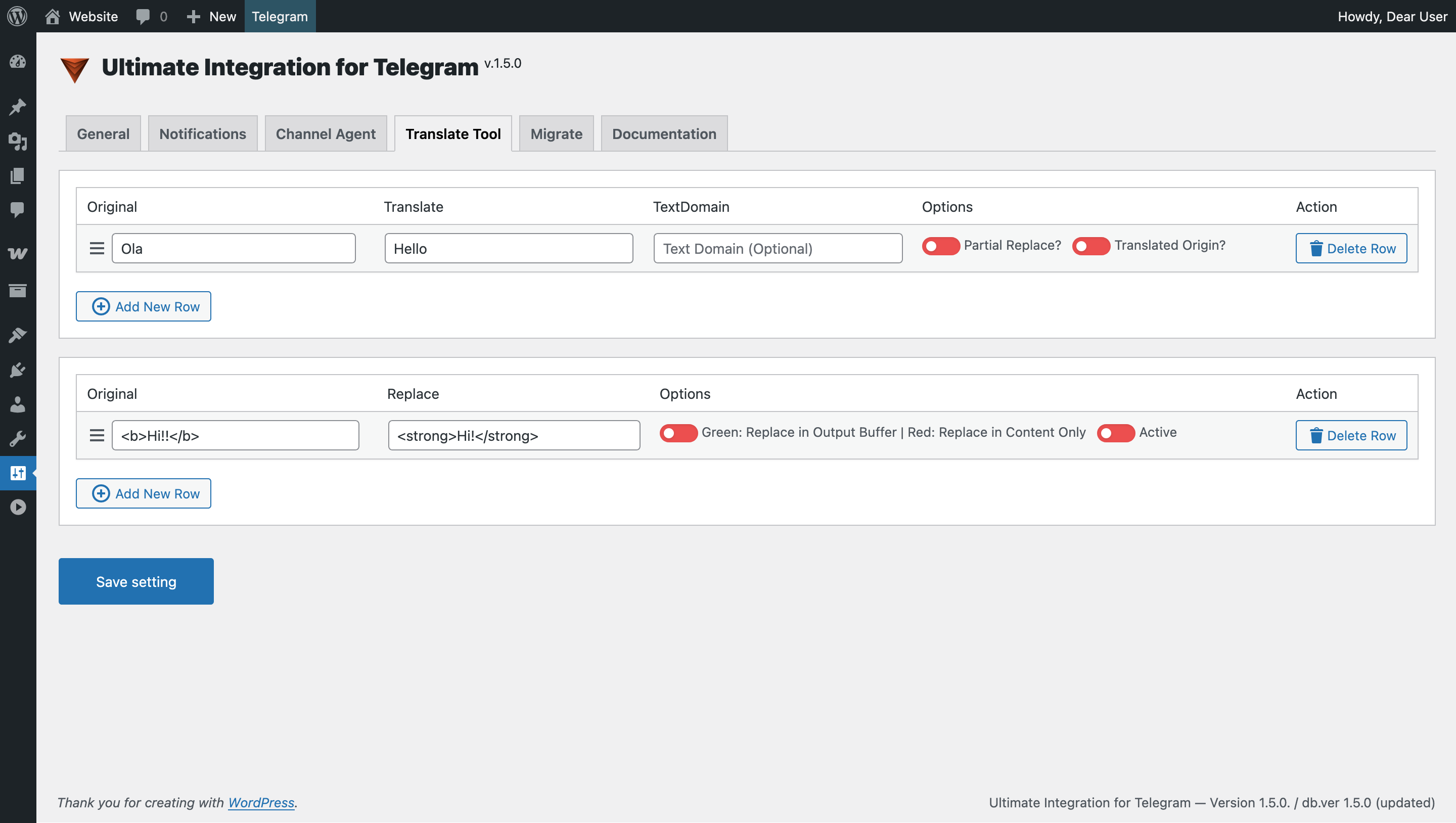Open the Telegram admin bar item
1456x823 pixels.
point(280,16)
